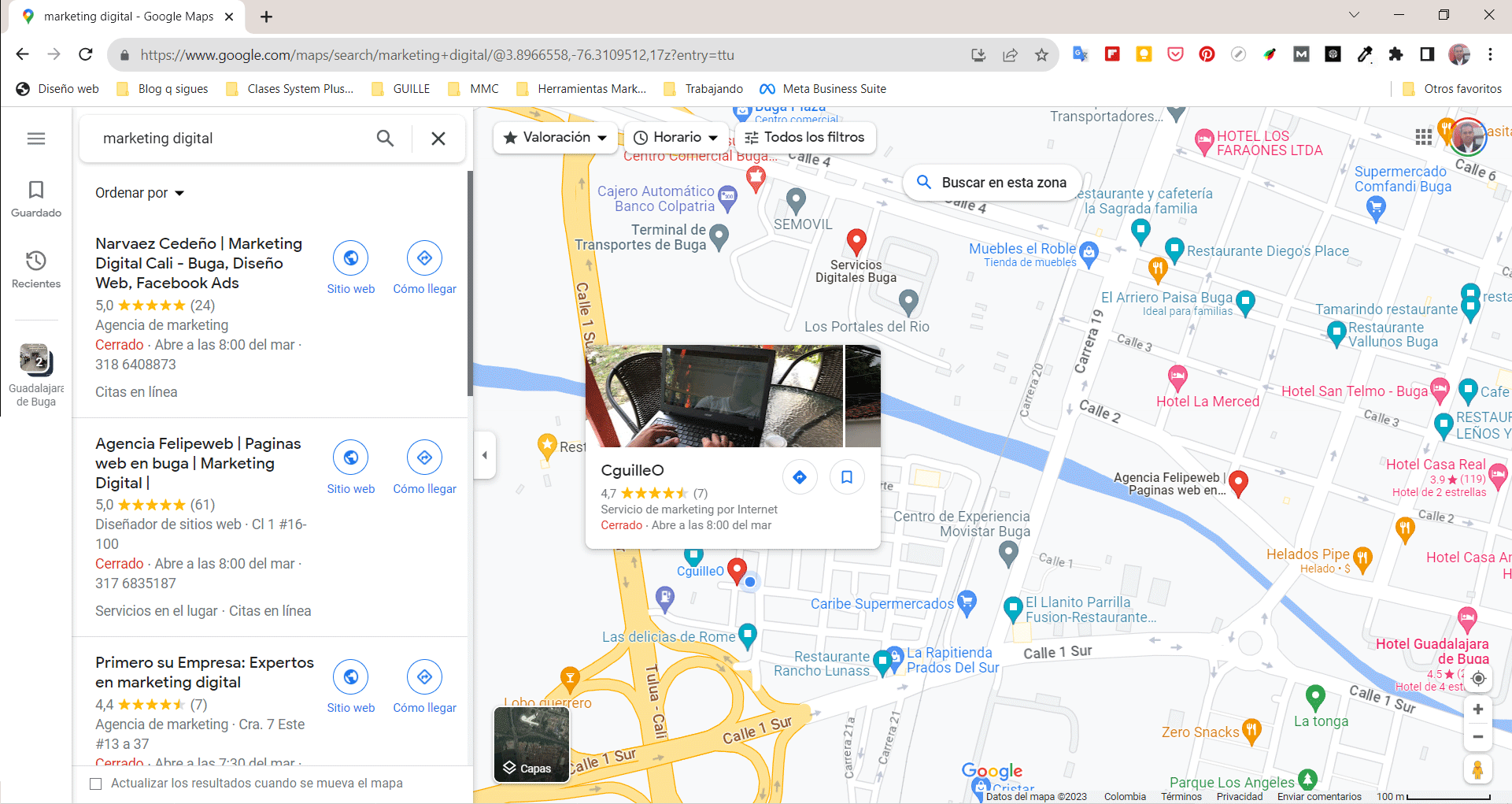Click the Street View pegman
Image resolution: width=1512 pixels, height=804 pixels.
click(x=1478, y=770)
